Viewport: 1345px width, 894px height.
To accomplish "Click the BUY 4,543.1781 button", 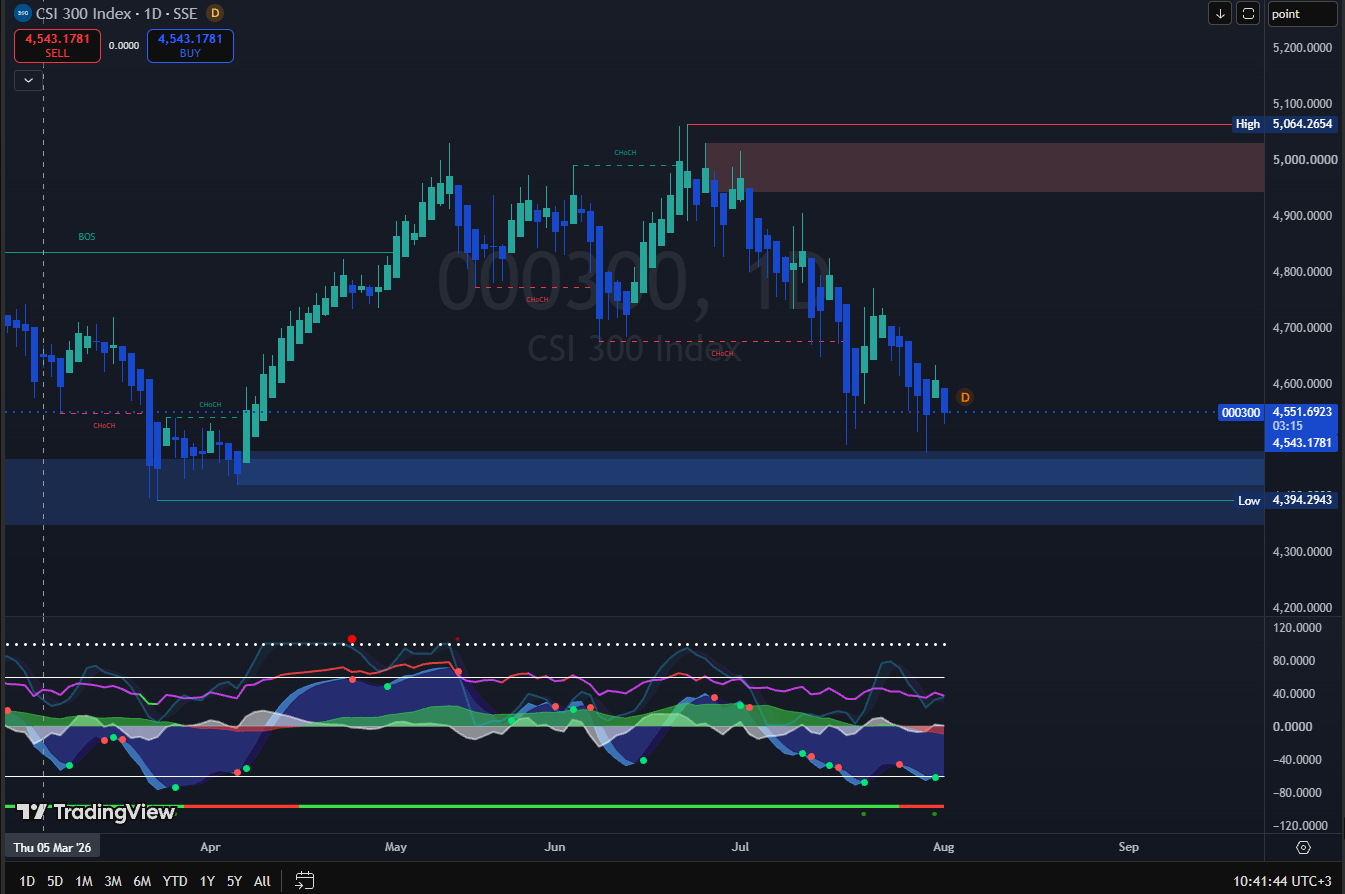I will [190, 46].
